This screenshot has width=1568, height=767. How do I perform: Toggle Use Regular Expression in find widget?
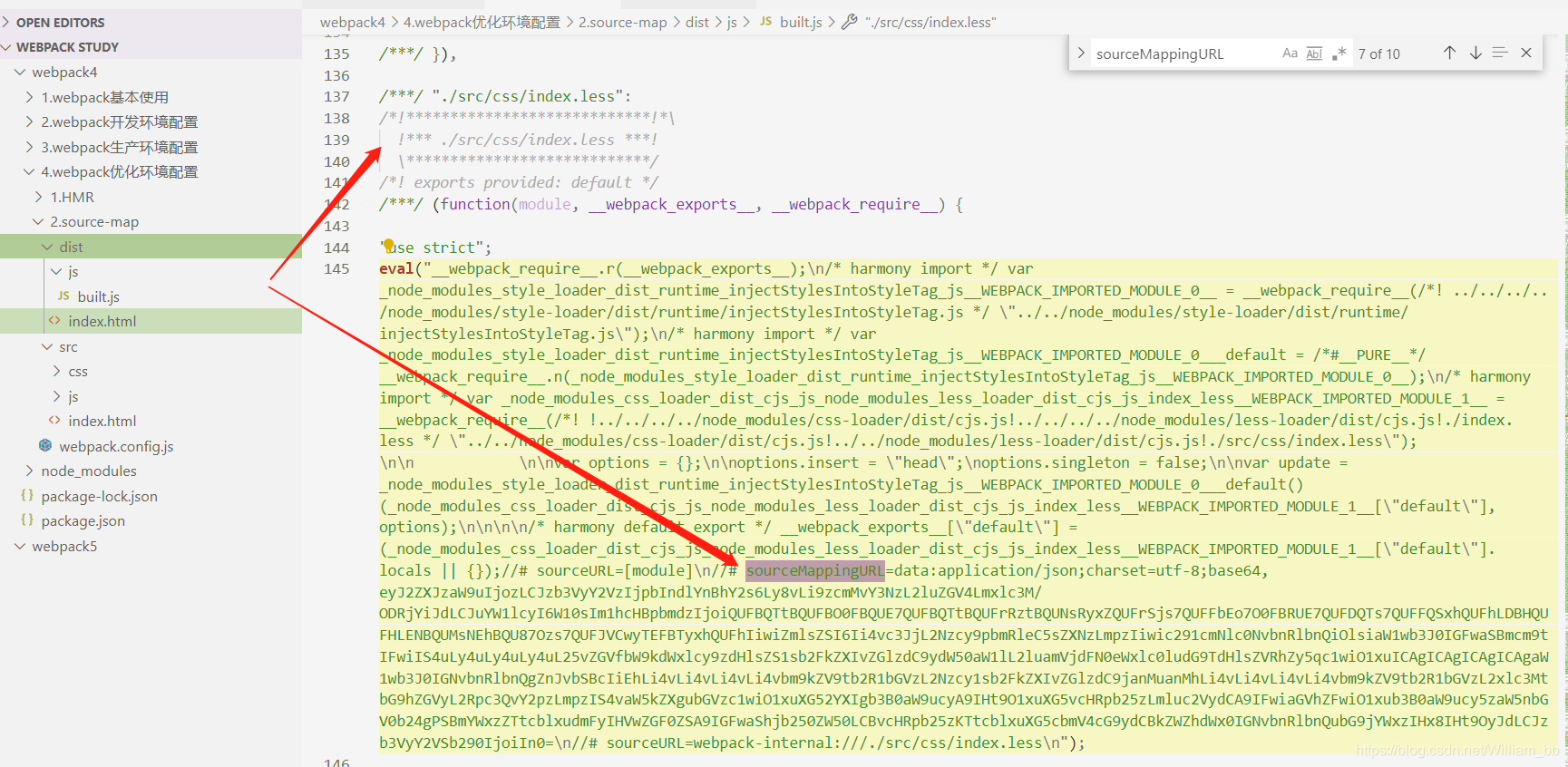point(1339,53)
